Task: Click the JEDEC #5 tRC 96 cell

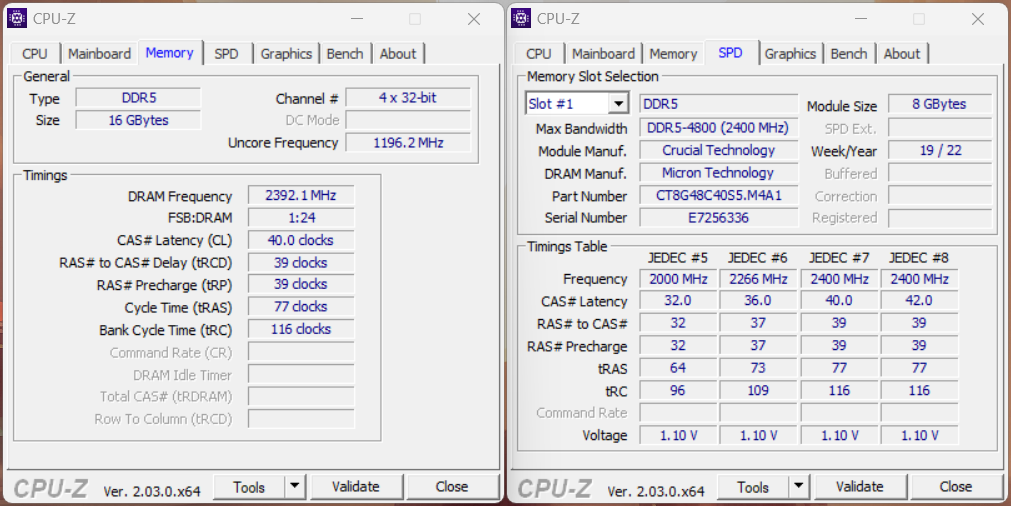Action: pyautogui.click(x=678, y=391)
